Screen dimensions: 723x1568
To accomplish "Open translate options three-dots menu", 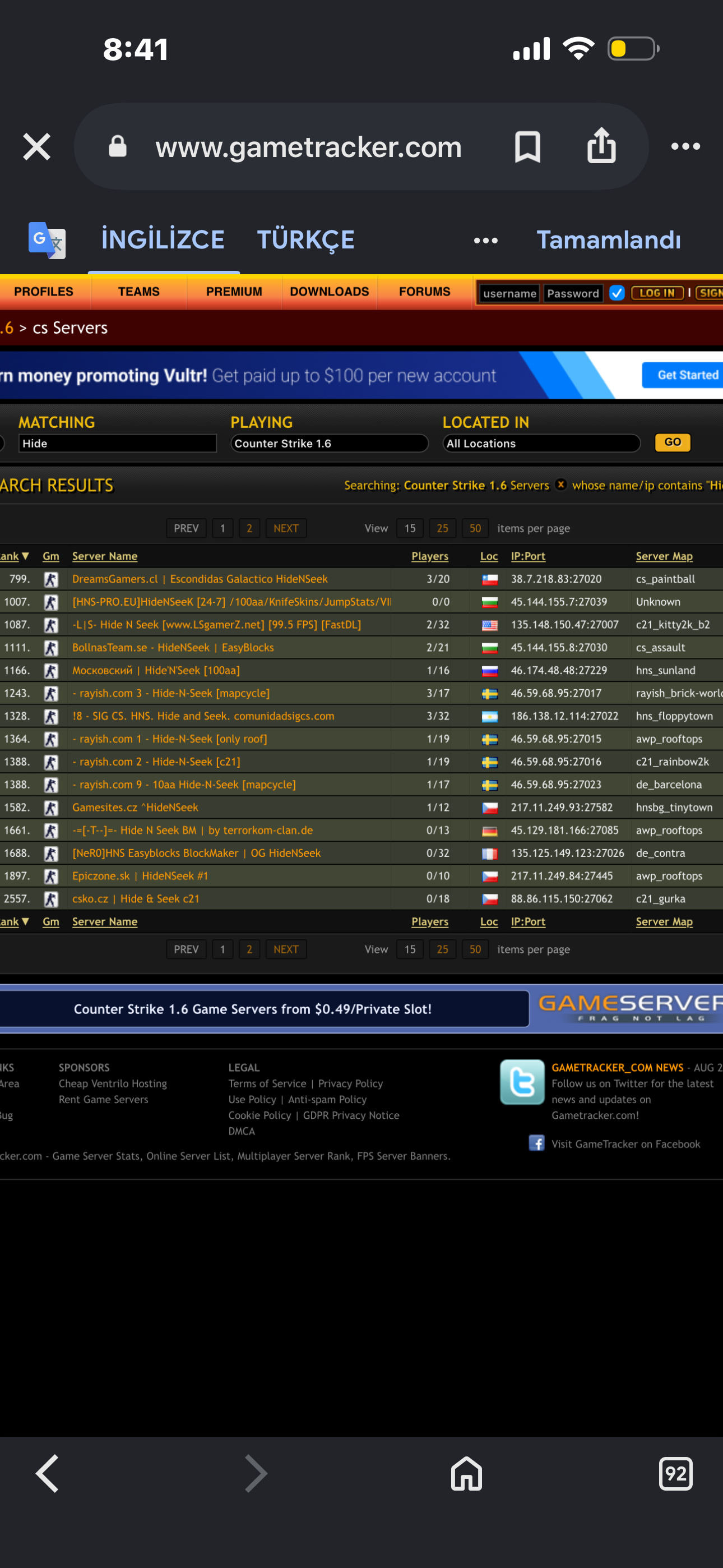I will pyautogui.click(x=486, y=241).
